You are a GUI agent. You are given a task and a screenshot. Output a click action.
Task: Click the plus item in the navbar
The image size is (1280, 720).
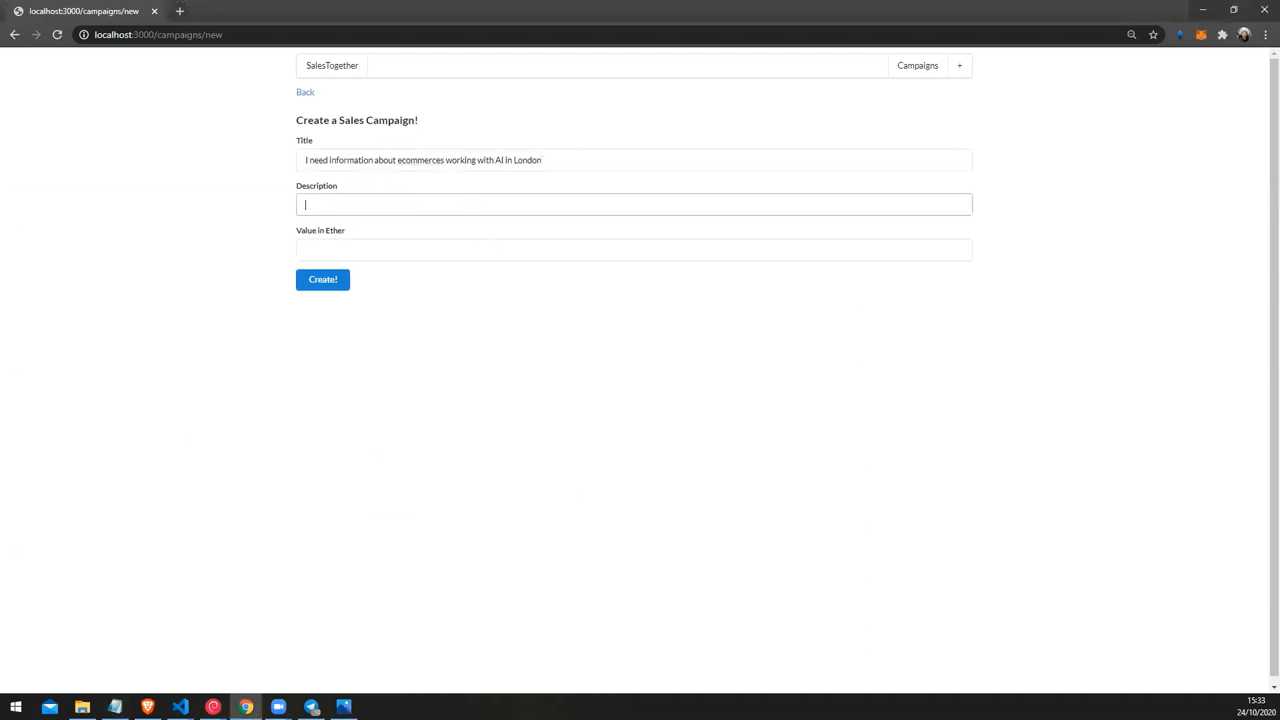tap(959, 65)
